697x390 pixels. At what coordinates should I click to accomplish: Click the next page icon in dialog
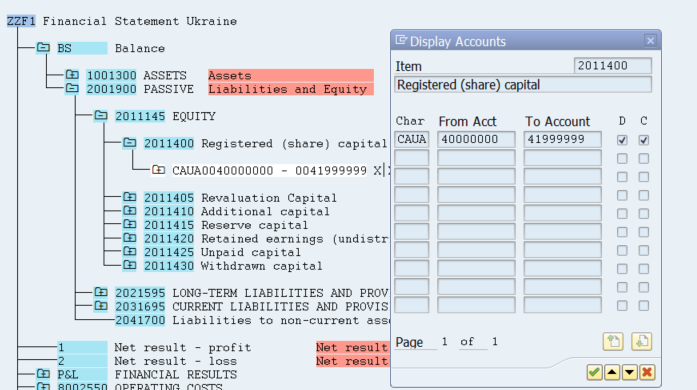[x=641, y=342]
